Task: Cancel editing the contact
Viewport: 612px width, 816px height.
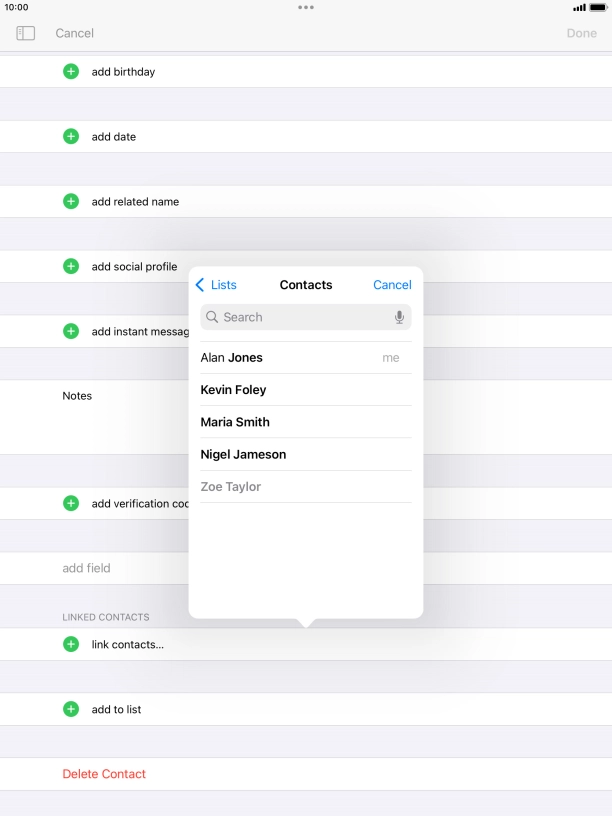Action: [x=74, y=33]
